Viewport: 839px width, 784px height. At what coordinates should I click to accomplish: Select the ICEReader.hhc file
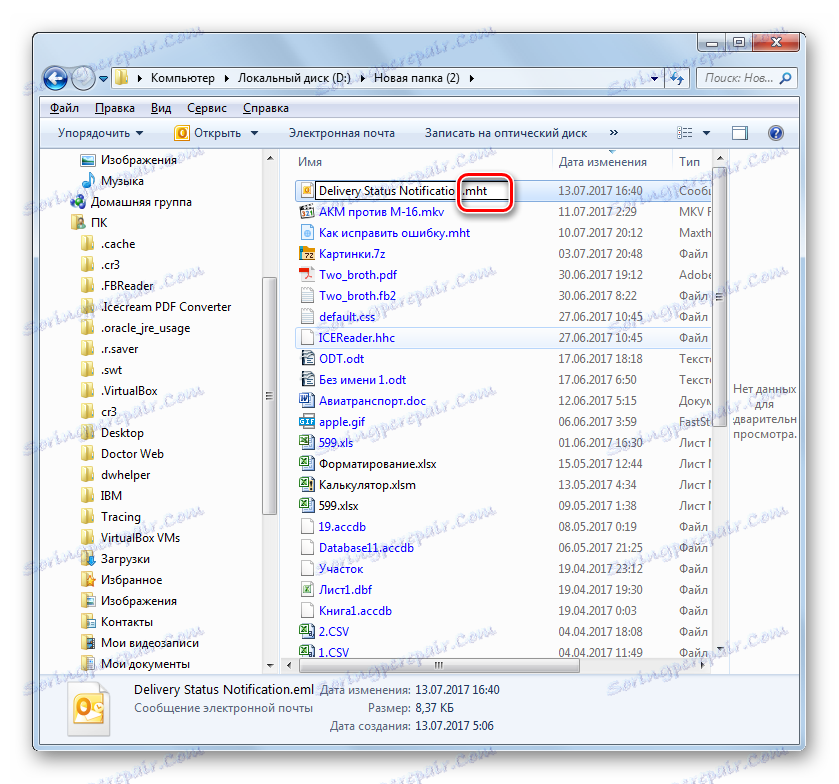click(356, 338)
